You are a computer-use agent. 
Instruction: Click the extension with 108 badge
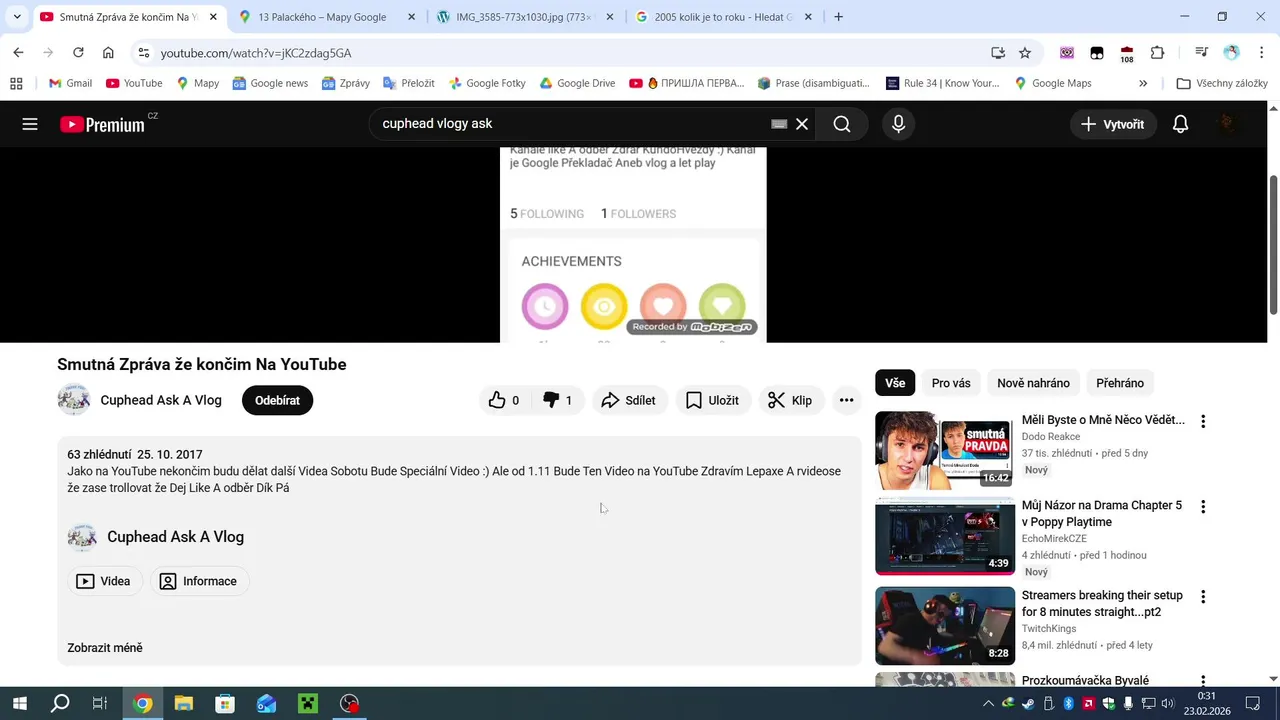(x=1127, y=54)
